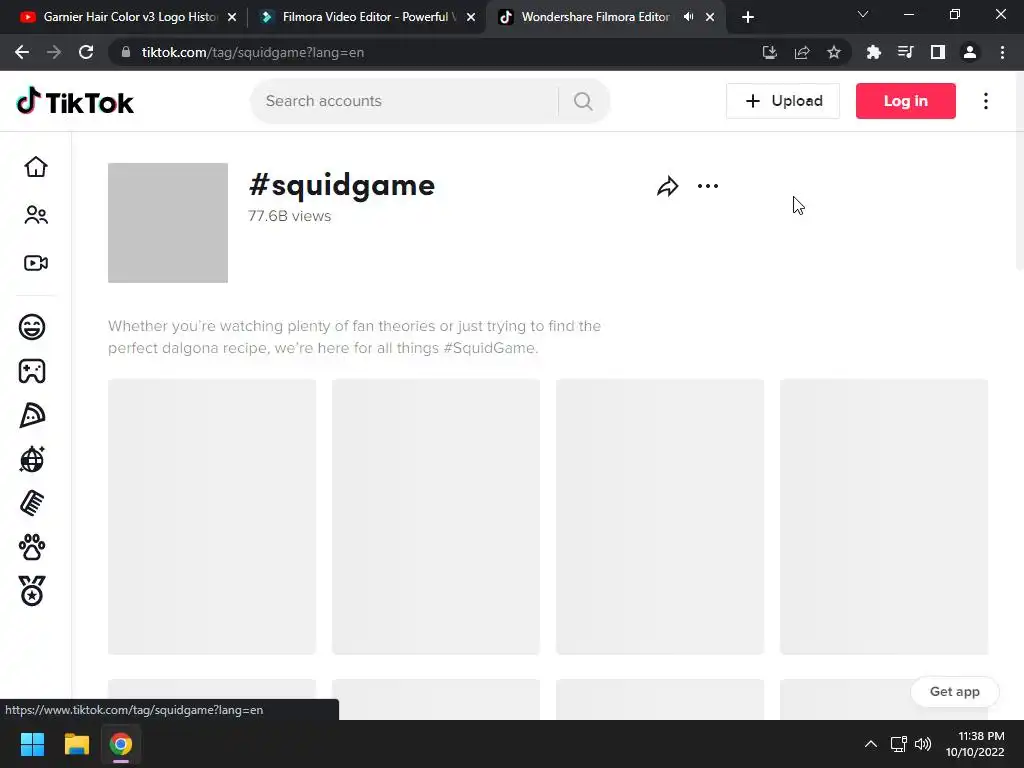Click share this page icon in address bar

pos(802,52)
